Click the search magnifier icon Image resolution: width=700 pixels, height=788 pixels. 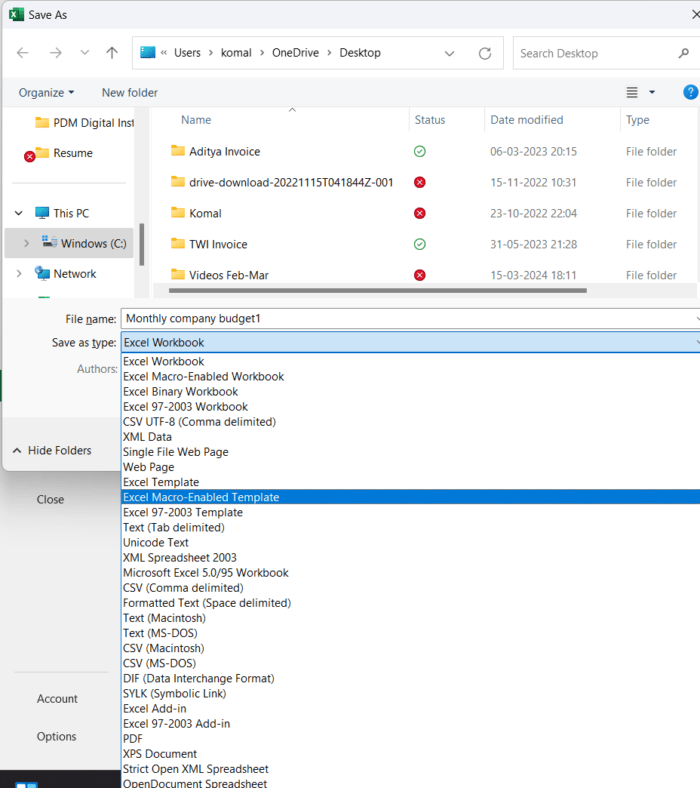tap(684, 53)
